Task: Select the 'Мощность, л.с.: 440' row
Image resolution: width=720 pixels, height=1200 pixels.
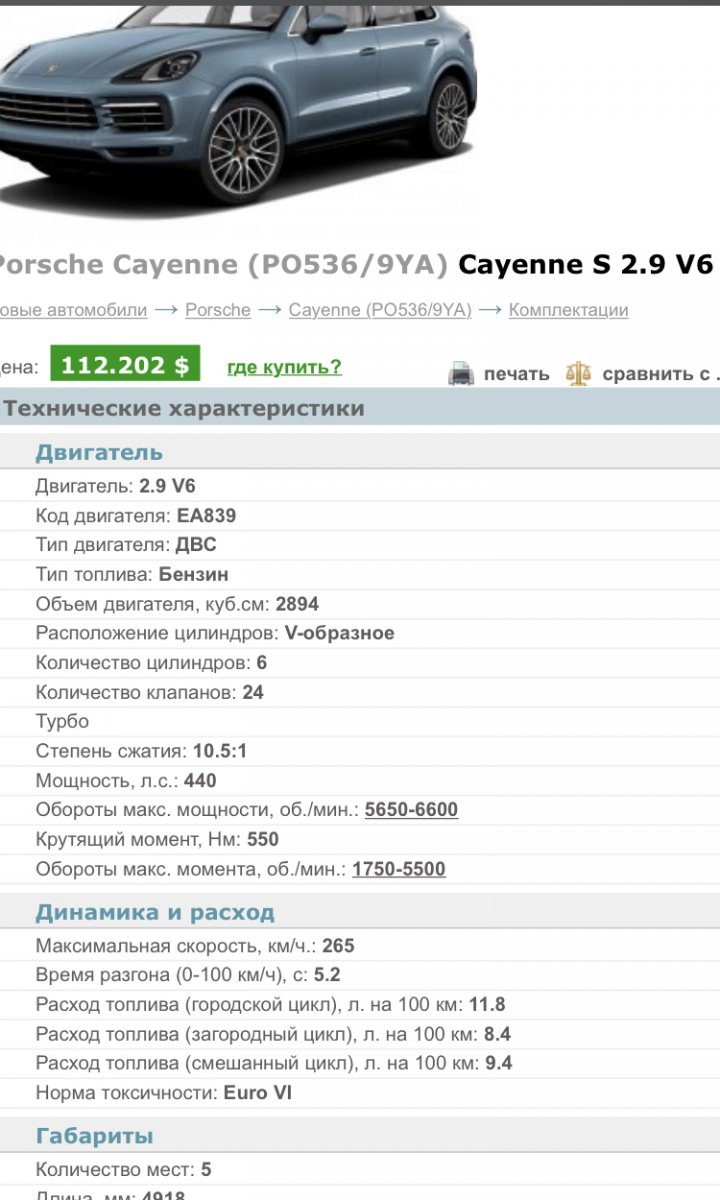Action: coord(360,781)
